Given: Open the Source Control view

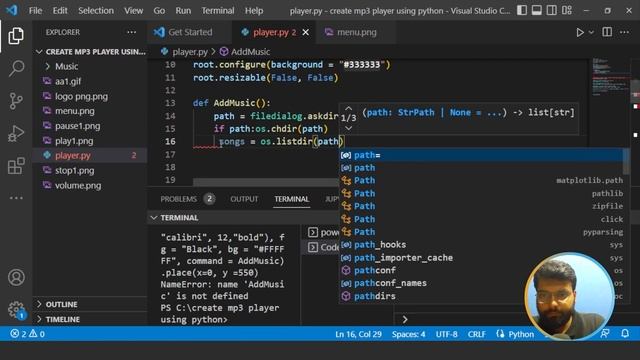Looking at the screenshot, I should point(16,101).
